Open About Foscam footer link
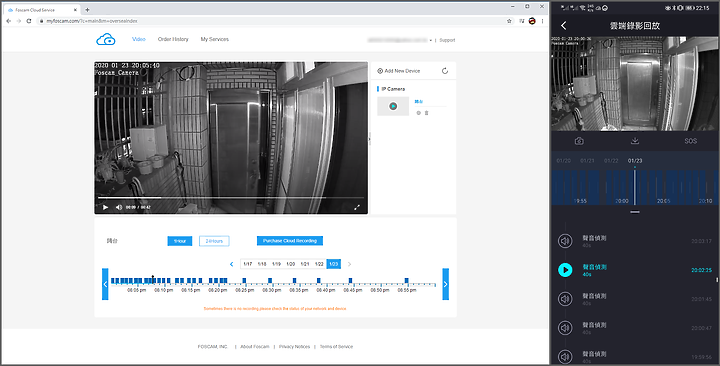 255,347
